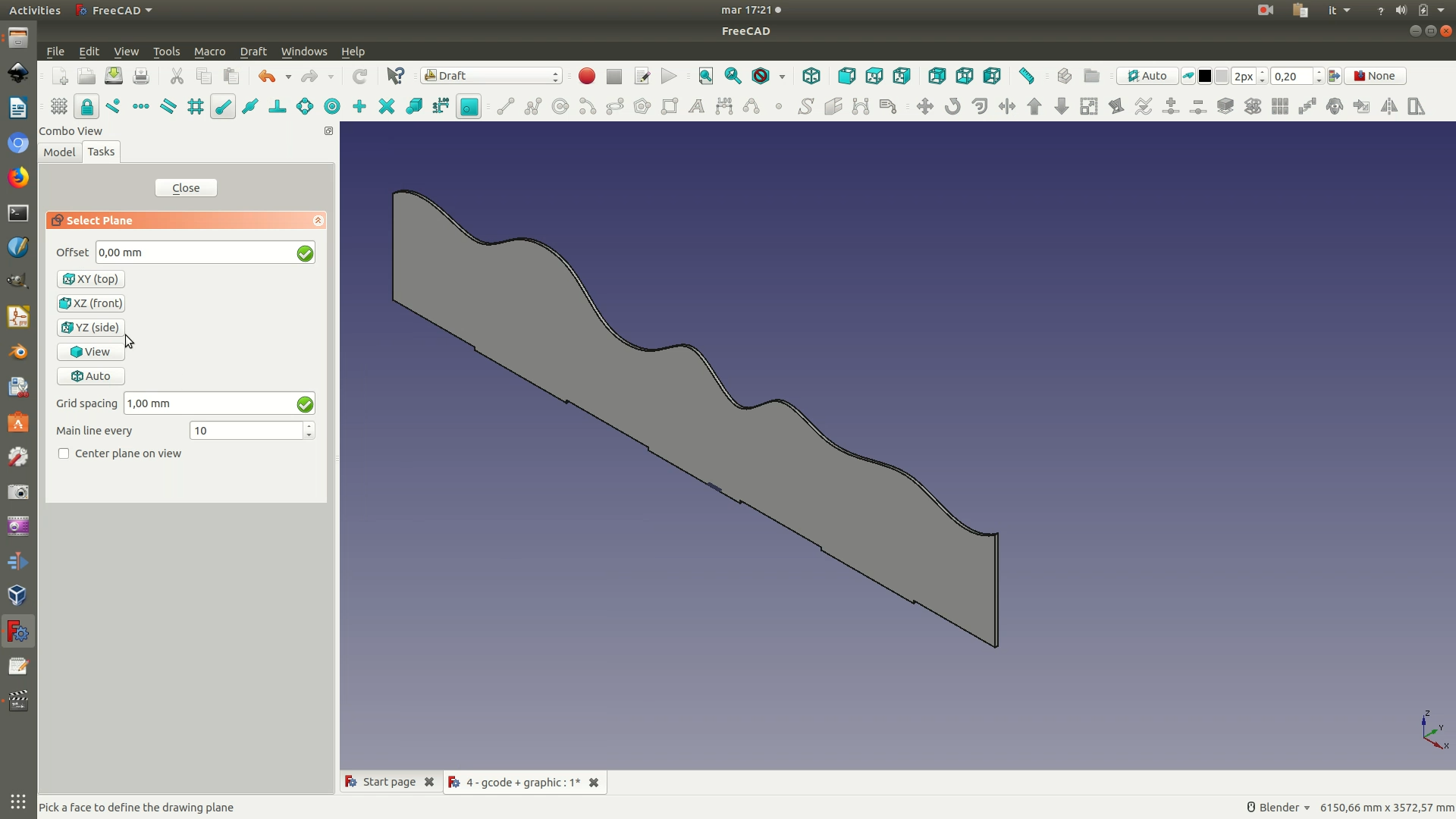
Task: Select the Draft Scale tool
Action: pos(1089,107)
